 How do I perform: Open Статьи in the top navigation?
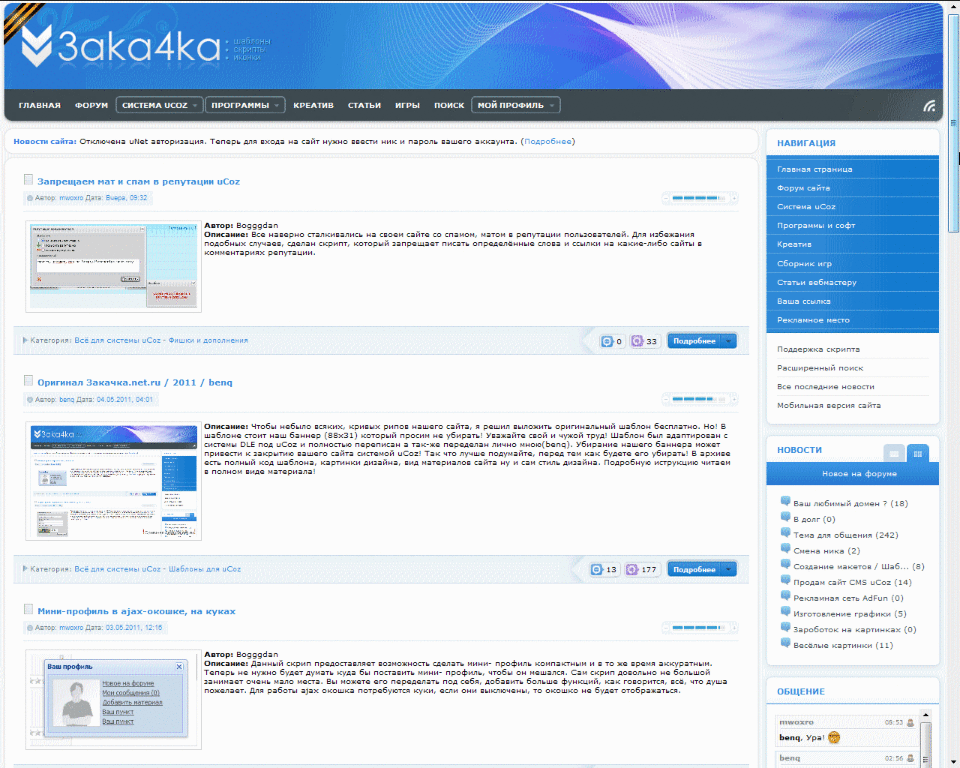(x=364, y=105)
